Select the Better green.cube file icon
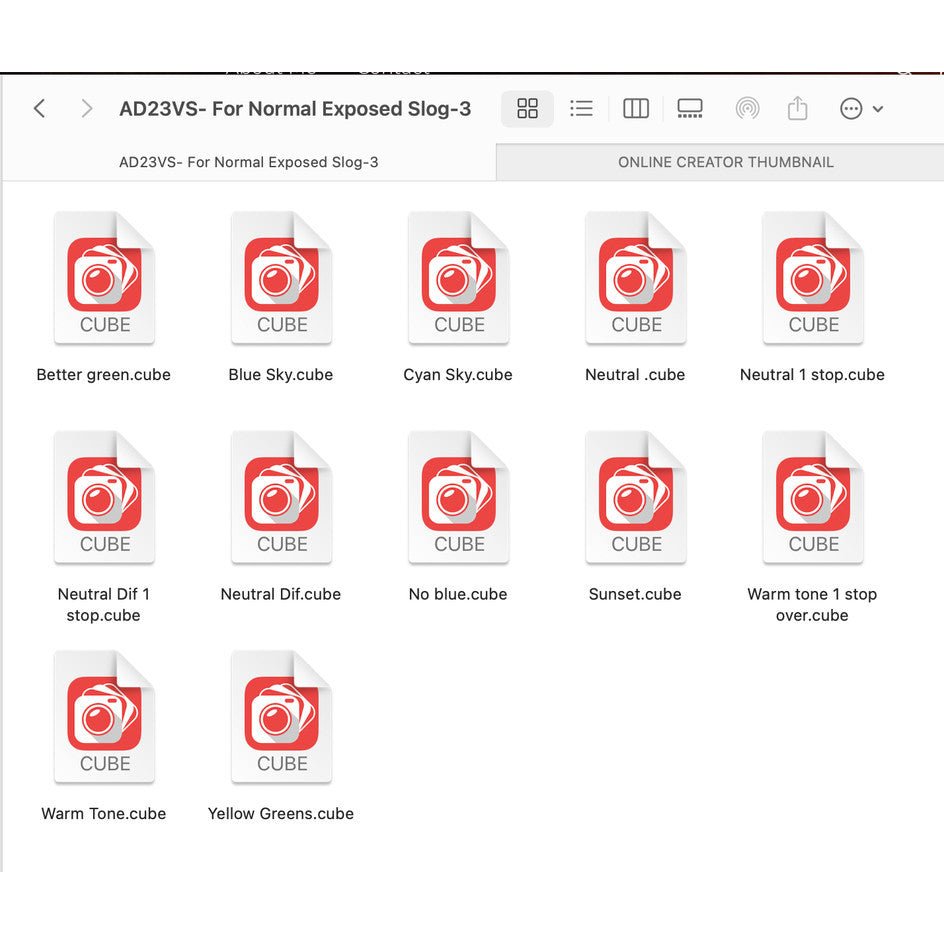Viewport: 944px width, 944px height. 104,278
